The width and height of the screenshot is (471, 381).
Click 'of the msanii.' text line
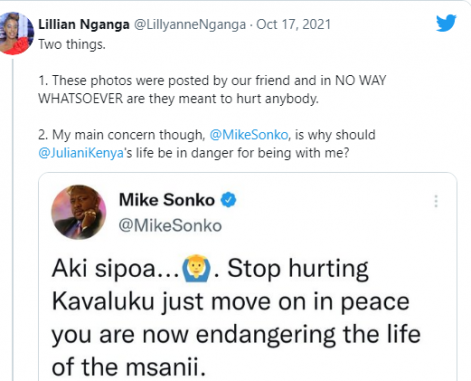point(129,367)
